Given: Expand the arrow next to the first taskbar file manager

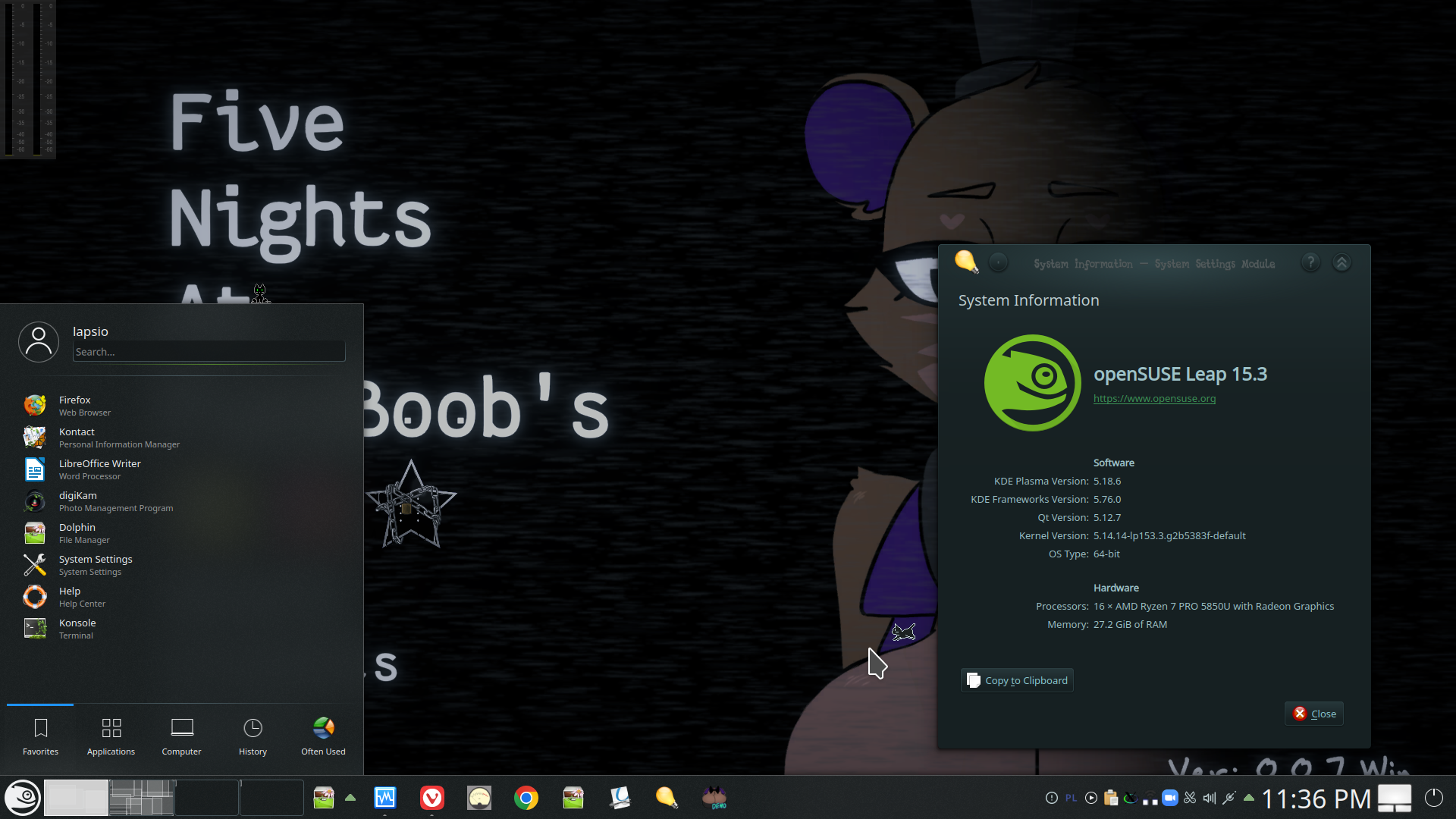Looking at the screenshot, I should 350,798.
